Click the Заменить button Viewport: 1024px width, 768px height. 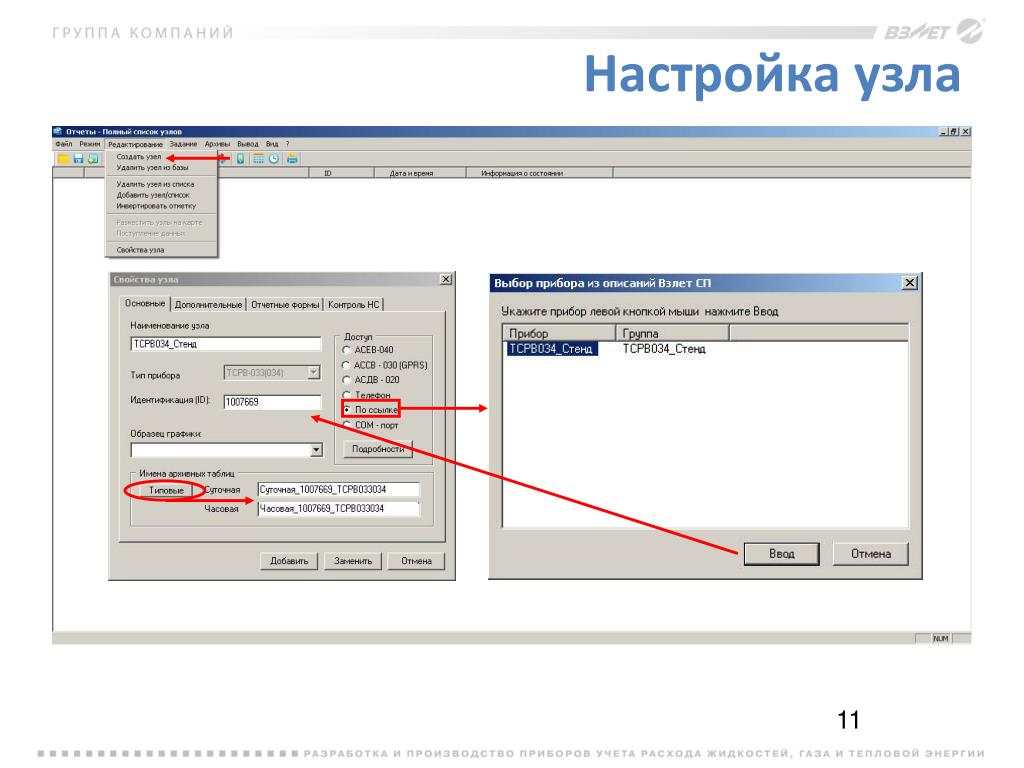(x=353, y=561)
